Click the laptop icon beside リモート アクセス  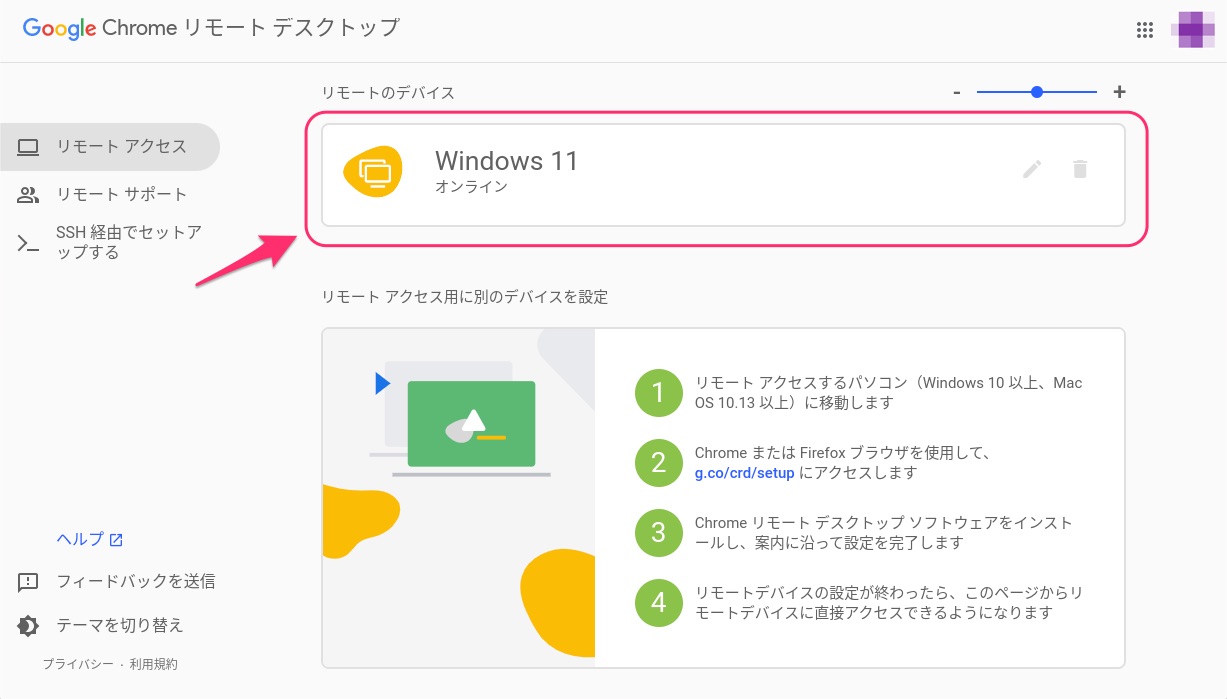28,147
